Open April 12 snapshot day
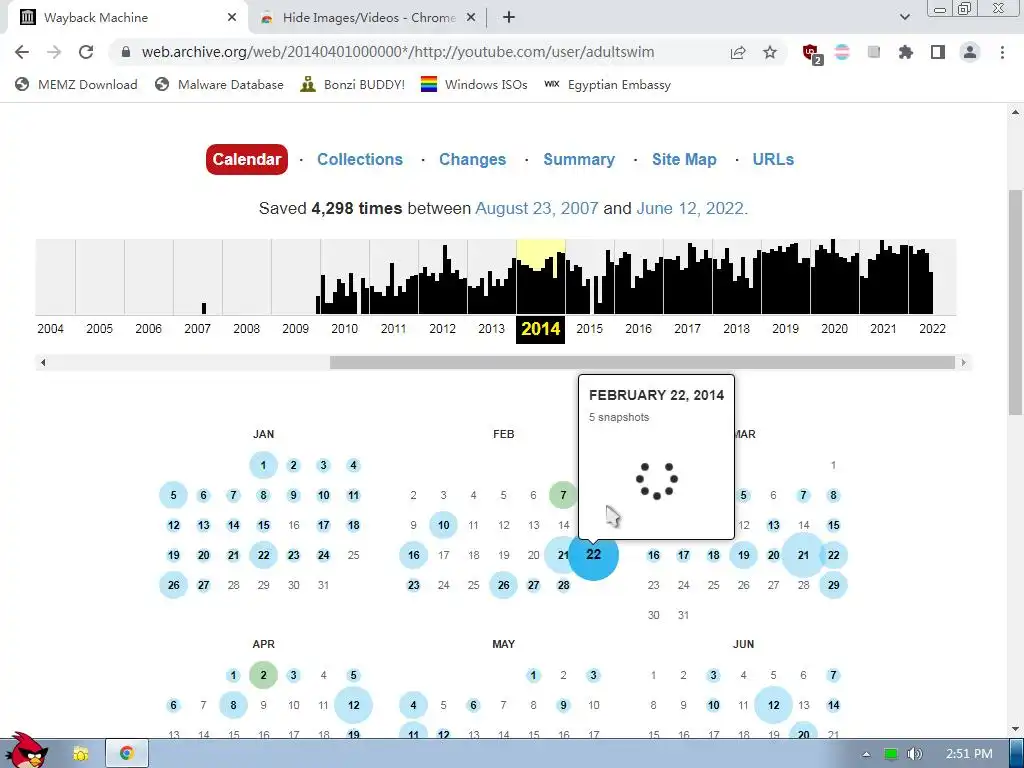The height and width of the screenshot is (768, 1024). pos(353,705)
